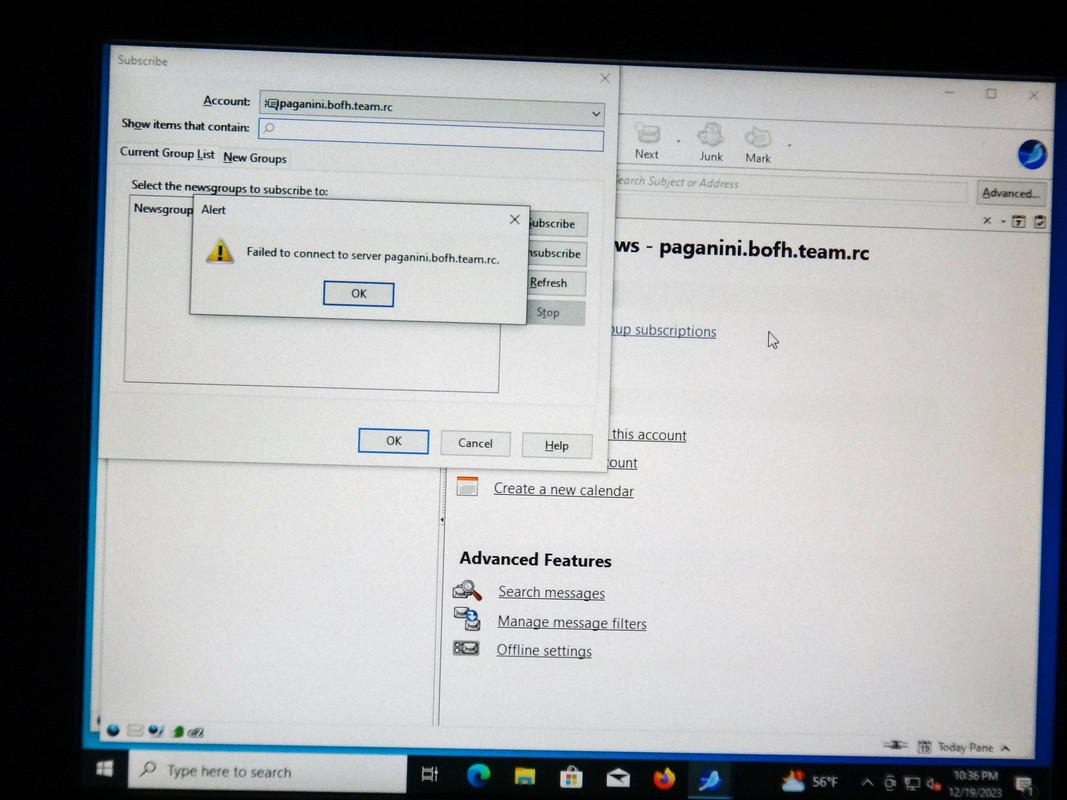Open Composer from the status bar component icon
The width and height of the screenshot is (1067, 800).
coord(156,731)
